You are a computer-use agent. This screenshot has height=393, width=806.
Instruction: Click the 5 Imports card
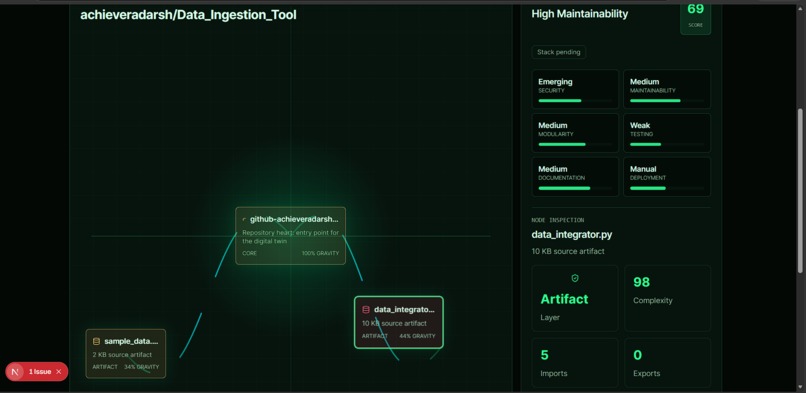pyautogui.click(x=575, y=363)
